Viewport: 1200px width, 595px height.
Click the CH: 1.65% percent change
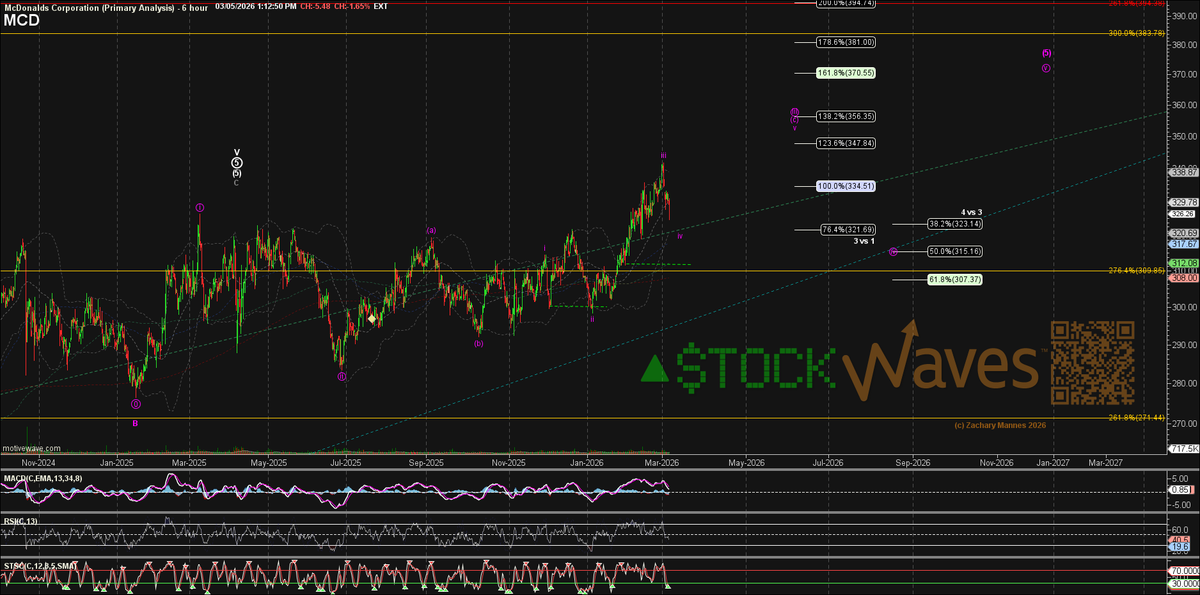352,5
